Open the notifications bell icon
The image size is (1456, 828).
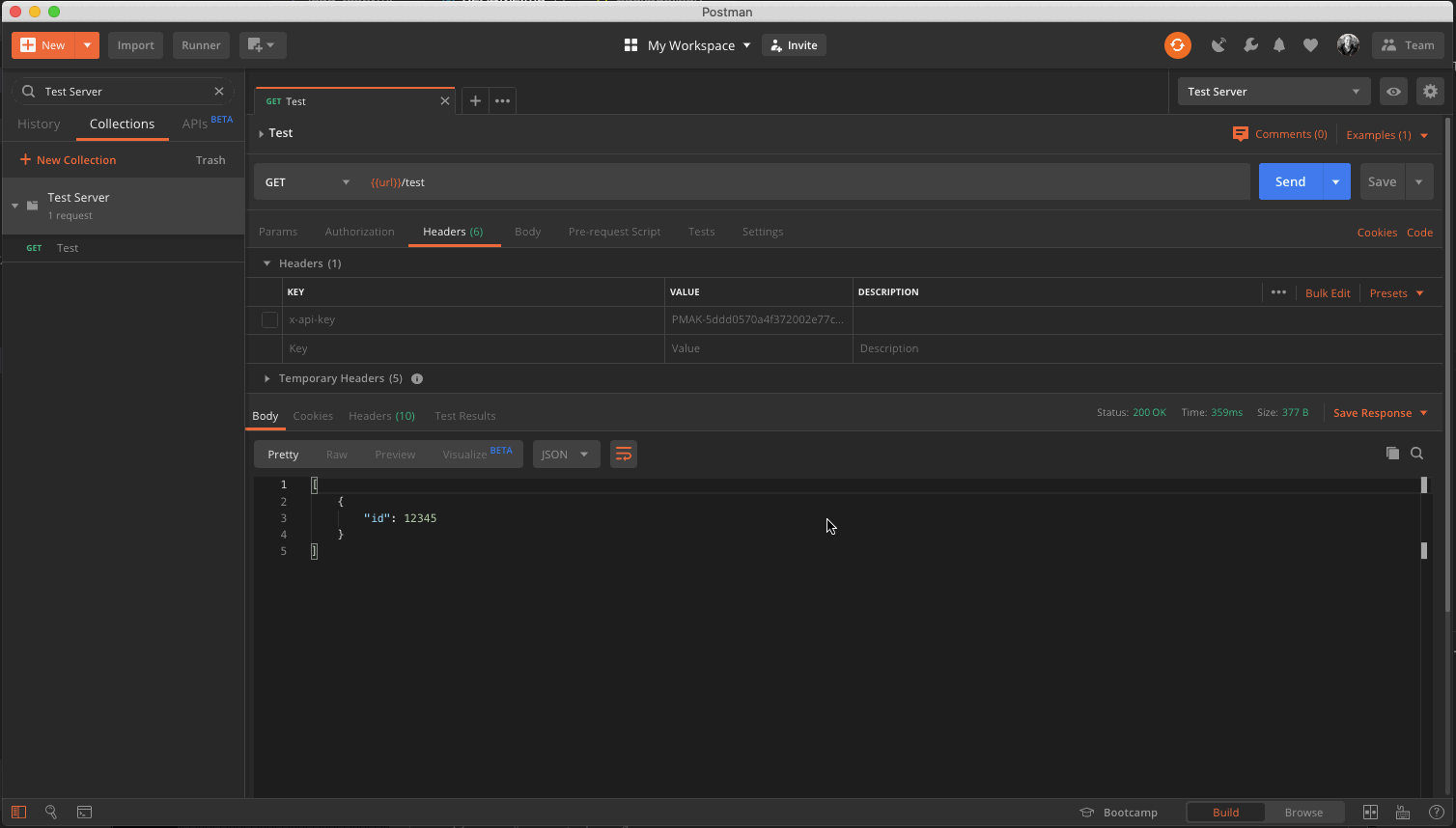point(1279,45)
